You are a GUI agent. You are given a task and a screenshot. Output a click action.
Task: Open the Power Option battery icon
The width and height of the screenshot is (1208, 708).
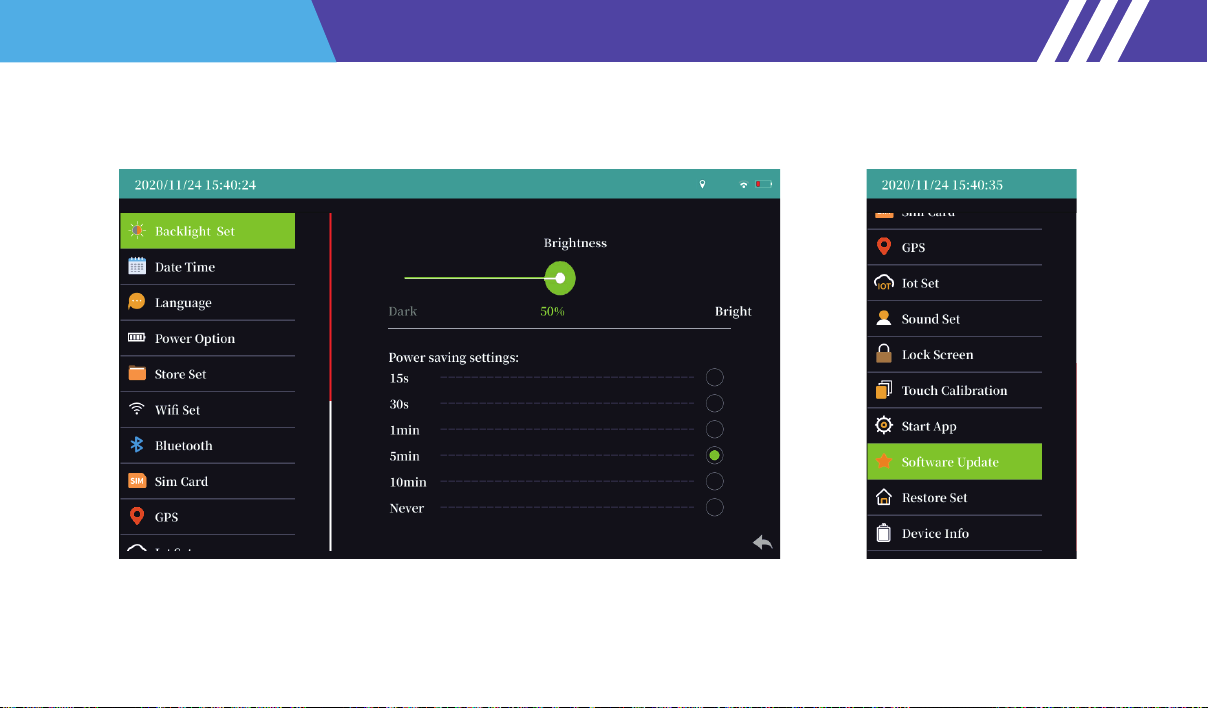(x=137, y=338)
